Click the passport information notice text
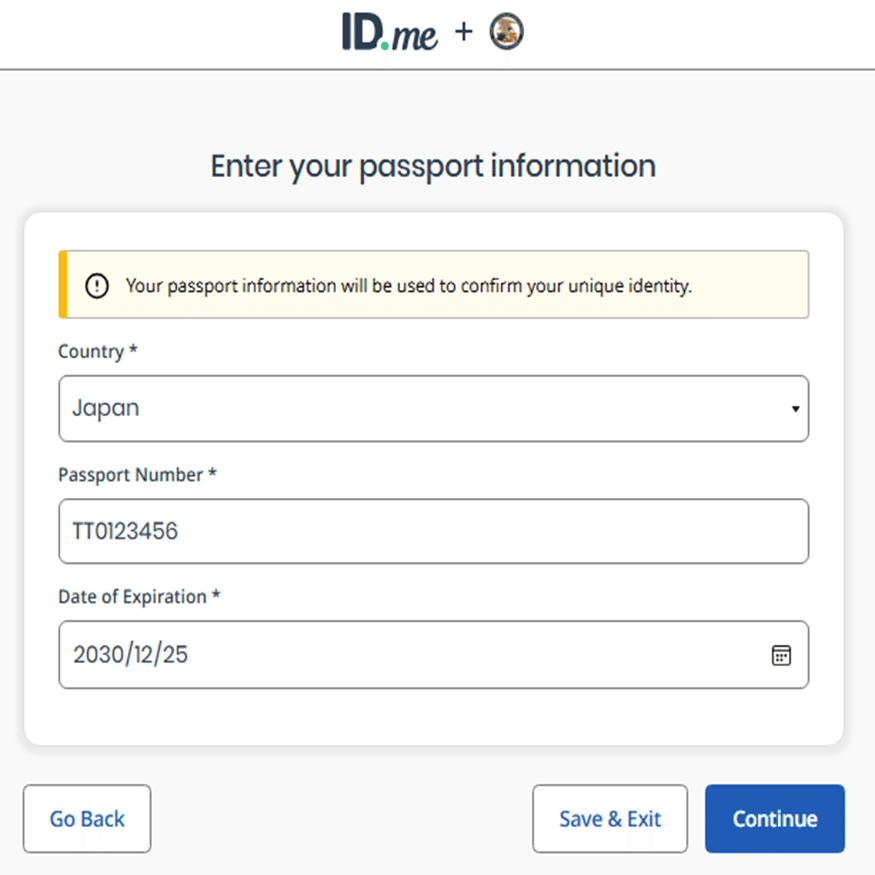Viewport: 875px width, 875px height. [408, 286]
